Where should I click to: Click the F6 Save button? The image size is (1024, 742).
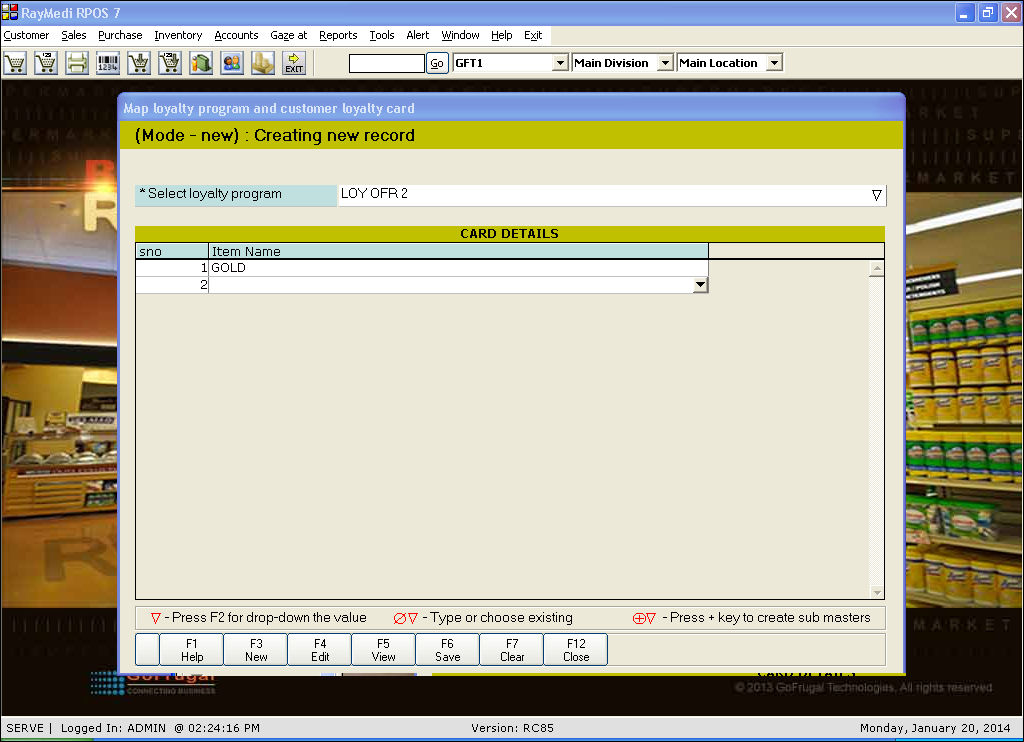[447, 650]
